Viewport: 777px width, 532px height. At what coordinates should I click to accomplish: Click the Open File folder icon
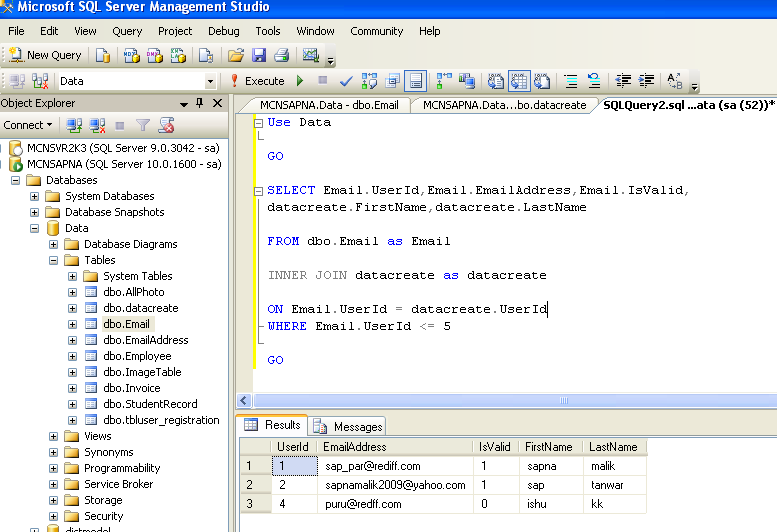point(236,55)
